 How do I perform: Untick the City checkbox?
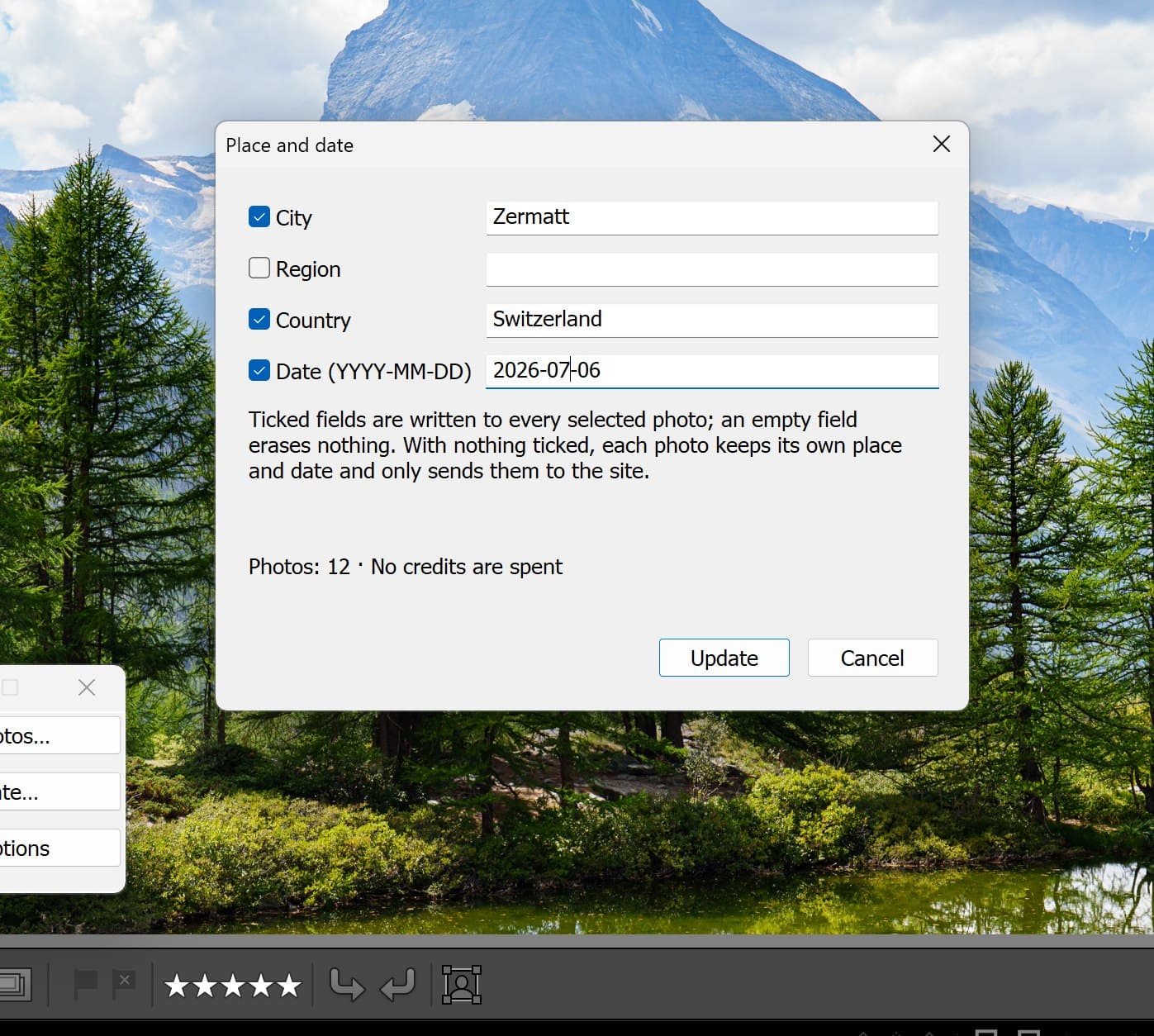pyautogui.click(x=259, y=217)
